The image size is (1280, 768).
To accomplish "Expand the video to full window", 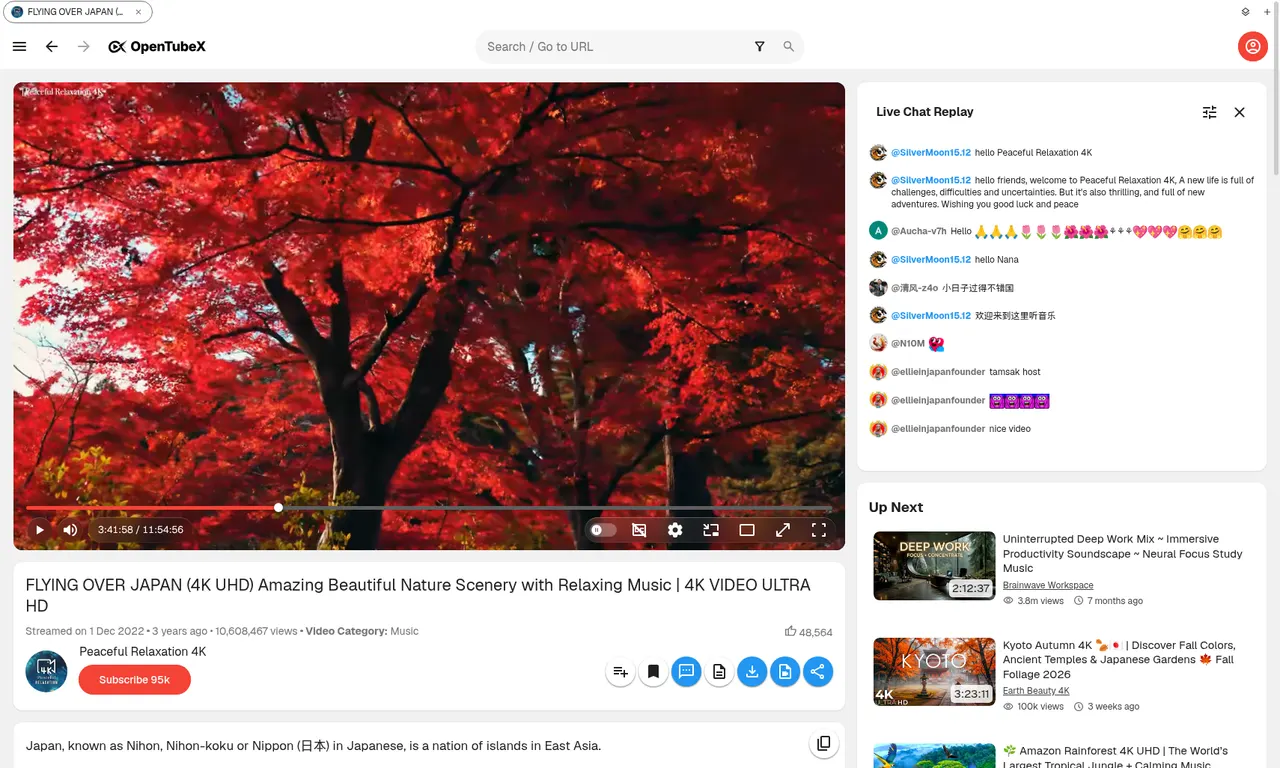I will [x=783, y=530].
